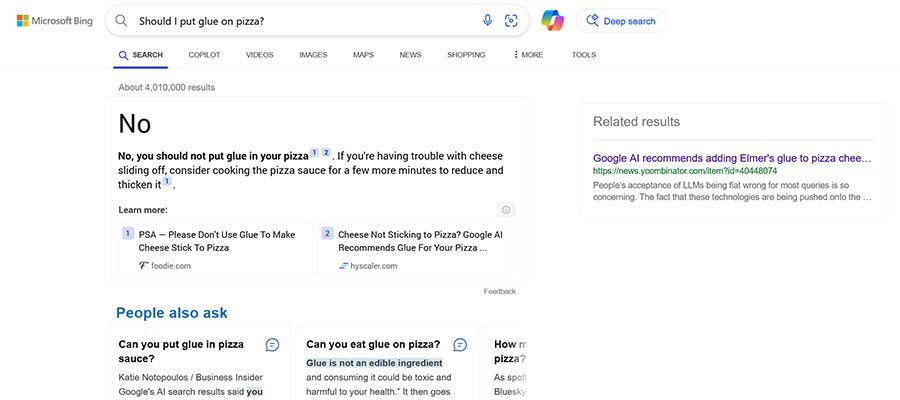Click the 'People also ask' heading
Image resolution: width=900 pixels, height=400 pixels.
click(x=172, y=313)
